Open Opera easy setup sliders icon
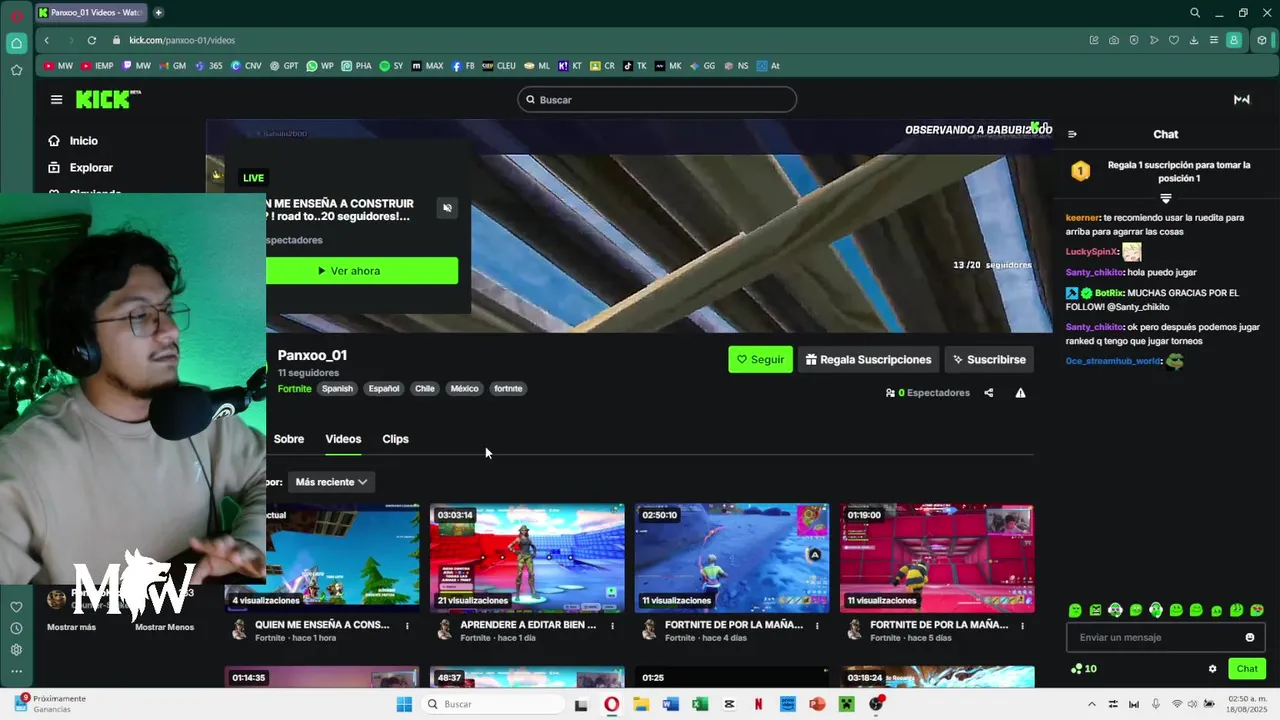1280x720 pixels. 1214,40
